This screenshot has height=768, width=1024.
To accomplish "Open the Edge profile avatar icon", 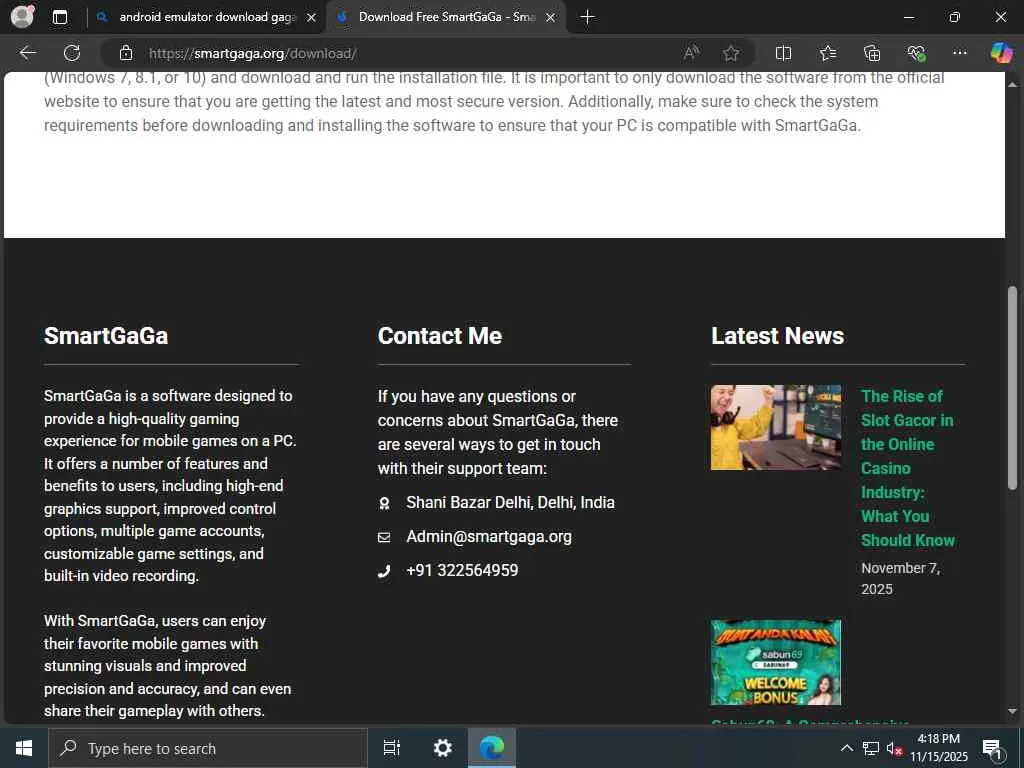I will (22, 17).
